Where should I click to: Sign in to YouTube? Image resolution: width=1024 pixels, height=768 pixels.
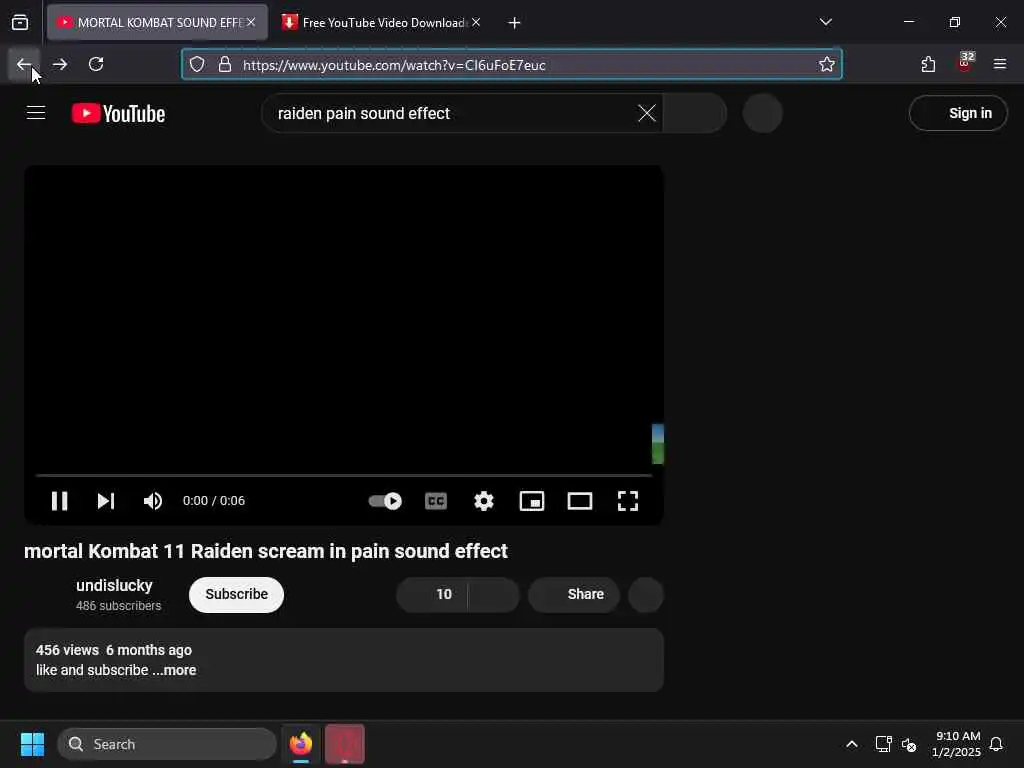click(958, 113)
